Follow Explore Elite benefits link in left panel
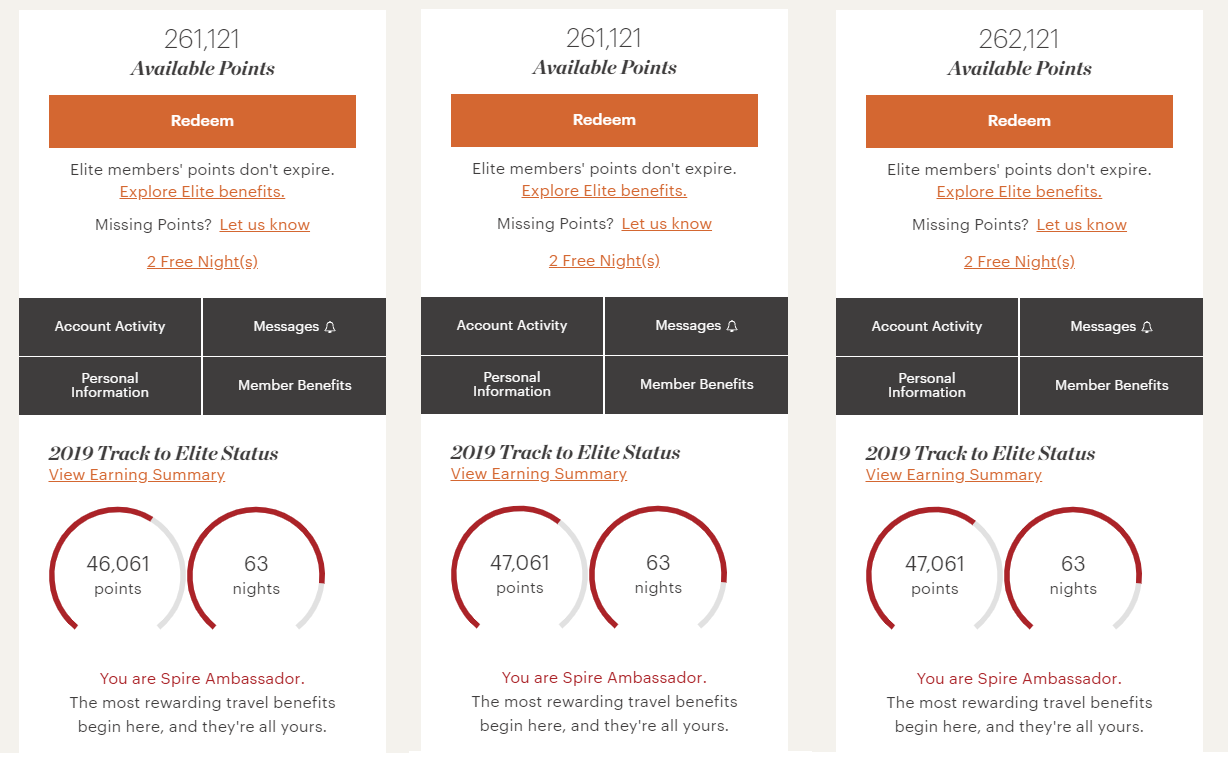 point(202,192)
